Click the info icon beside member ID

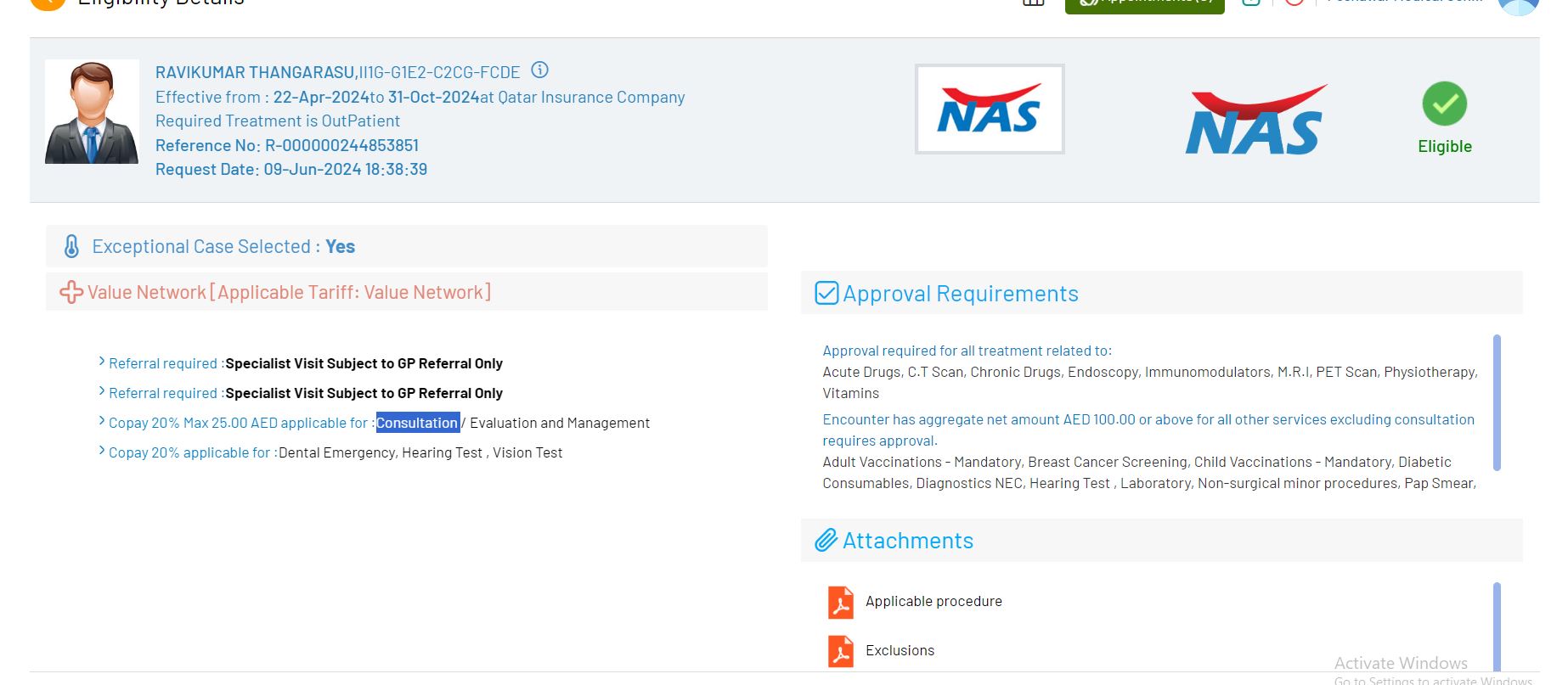coord(539,70)
